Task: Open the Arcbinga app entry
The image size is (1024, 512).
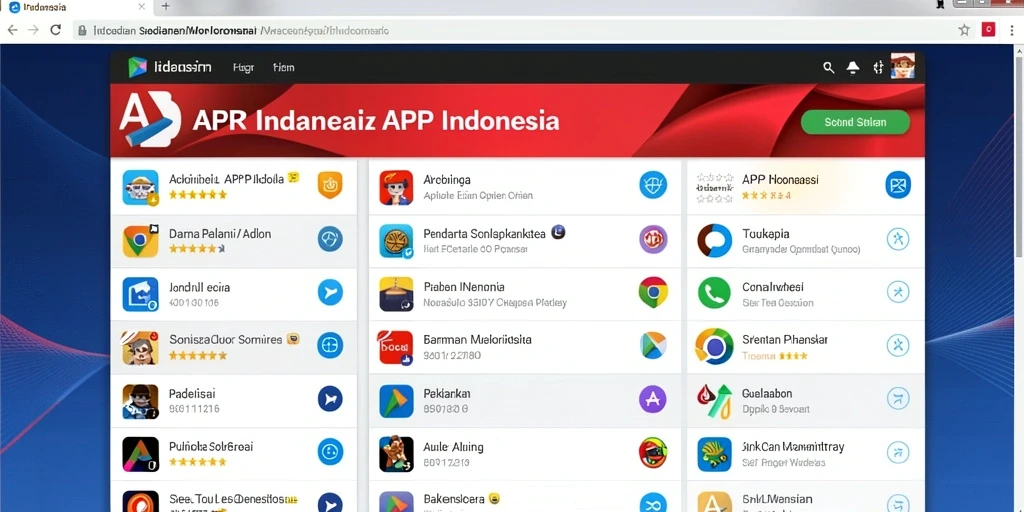Action: point(524,187)
